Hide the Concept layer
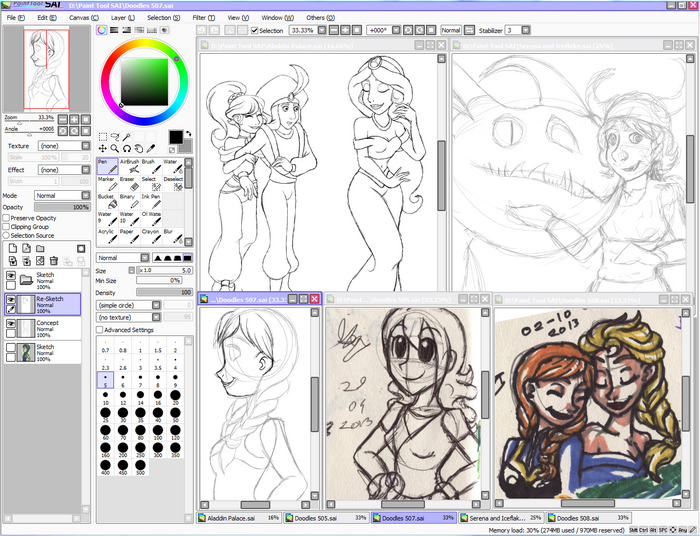 11,324
